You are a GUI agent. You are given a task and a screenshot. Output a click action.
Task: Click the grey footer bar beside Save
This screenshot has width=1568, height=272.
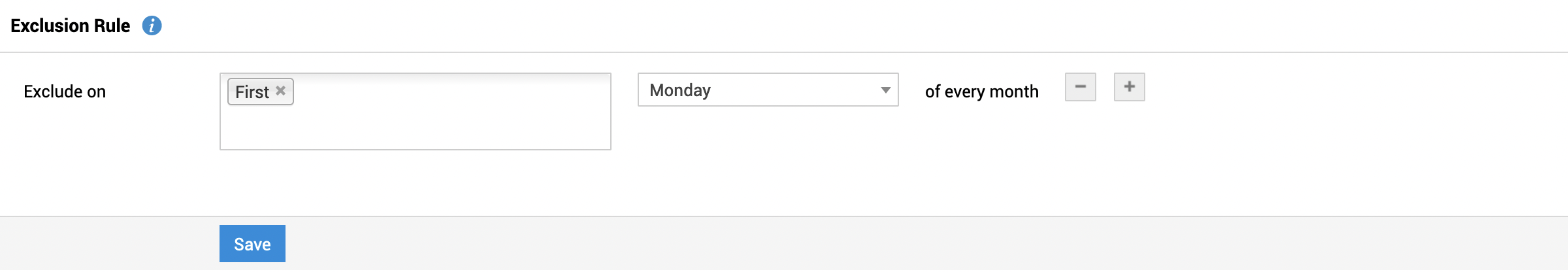click(x=784, y=244)
